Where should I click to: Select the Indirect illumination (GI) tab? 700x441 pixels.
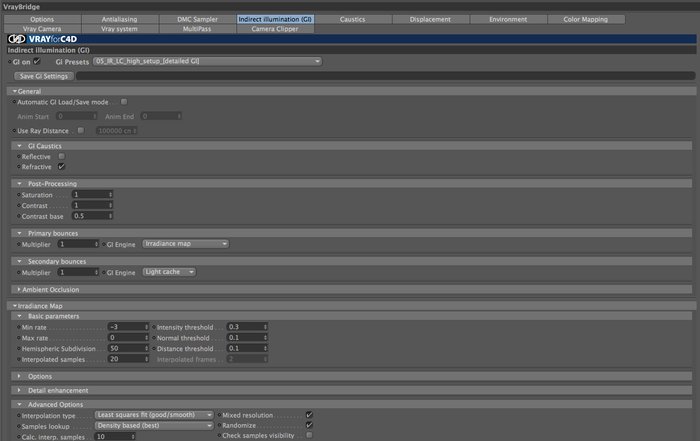coord(275,19)
